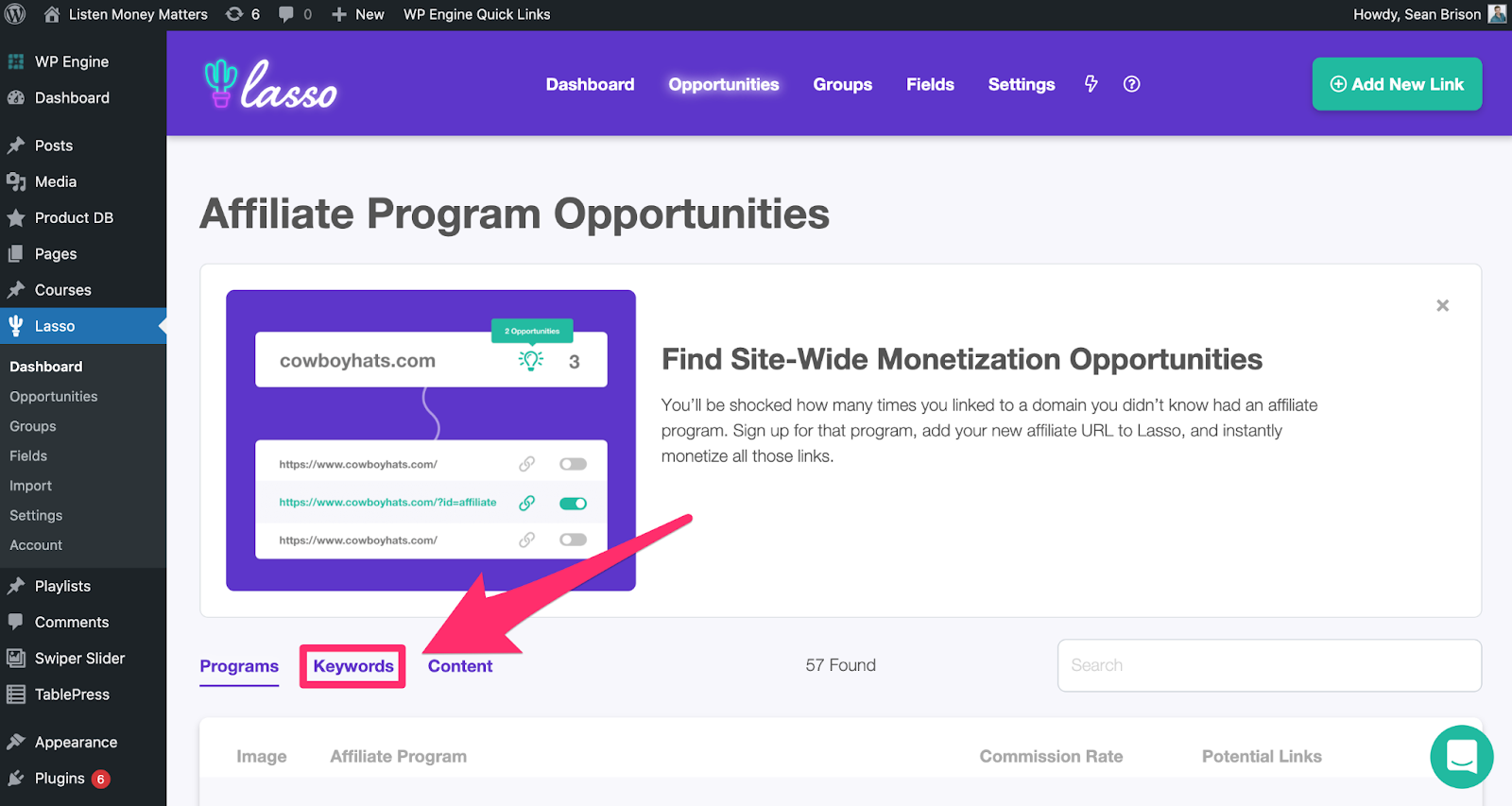Open Settings in Lasso header
Viewport: 1512px width, 806px height.
pyautogui.click(x=1022, y=84)
